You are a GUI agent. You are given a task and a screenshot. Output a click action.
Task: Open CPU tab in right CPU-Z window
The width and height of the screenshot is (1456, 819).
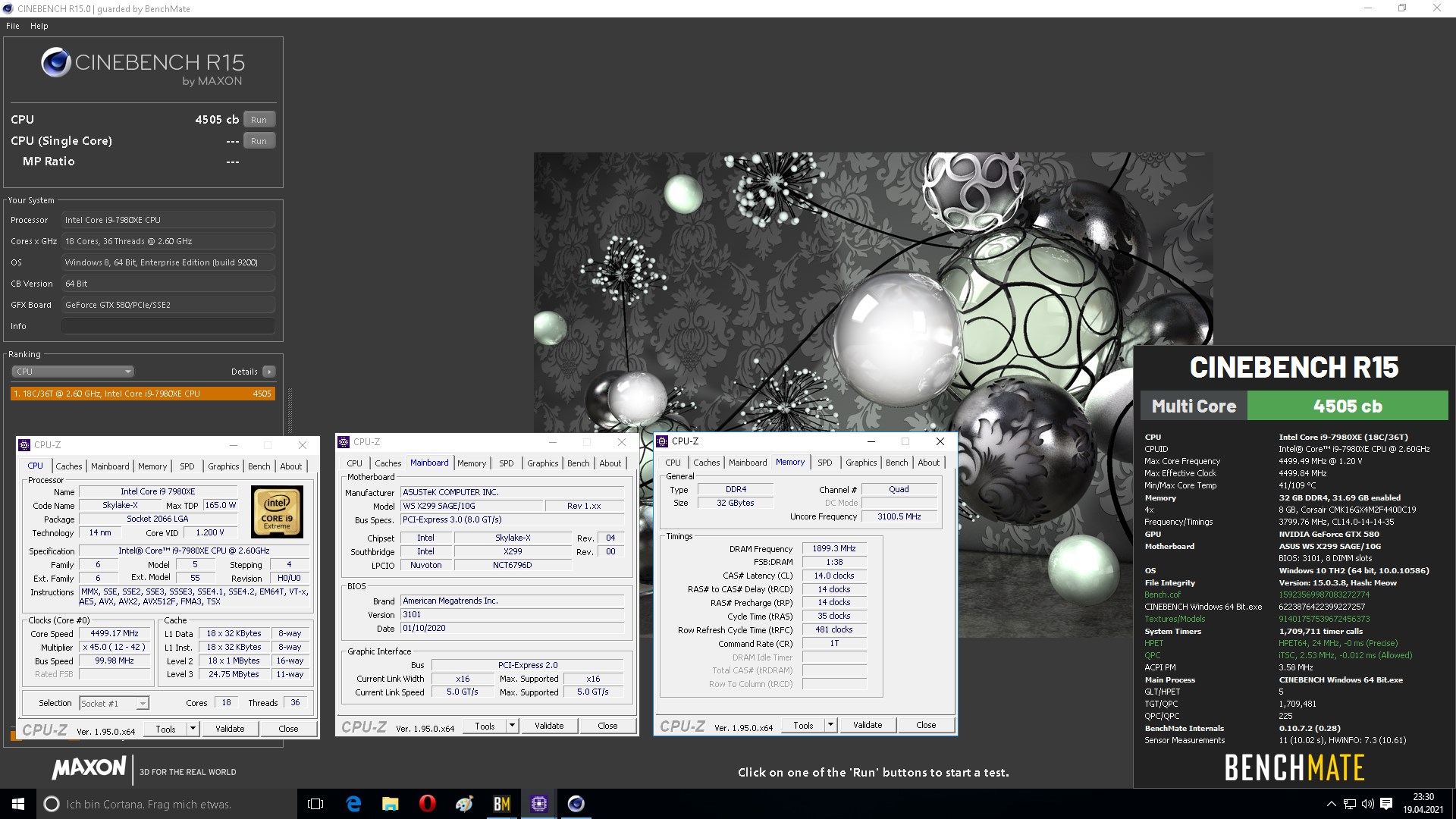pos(673,463)
